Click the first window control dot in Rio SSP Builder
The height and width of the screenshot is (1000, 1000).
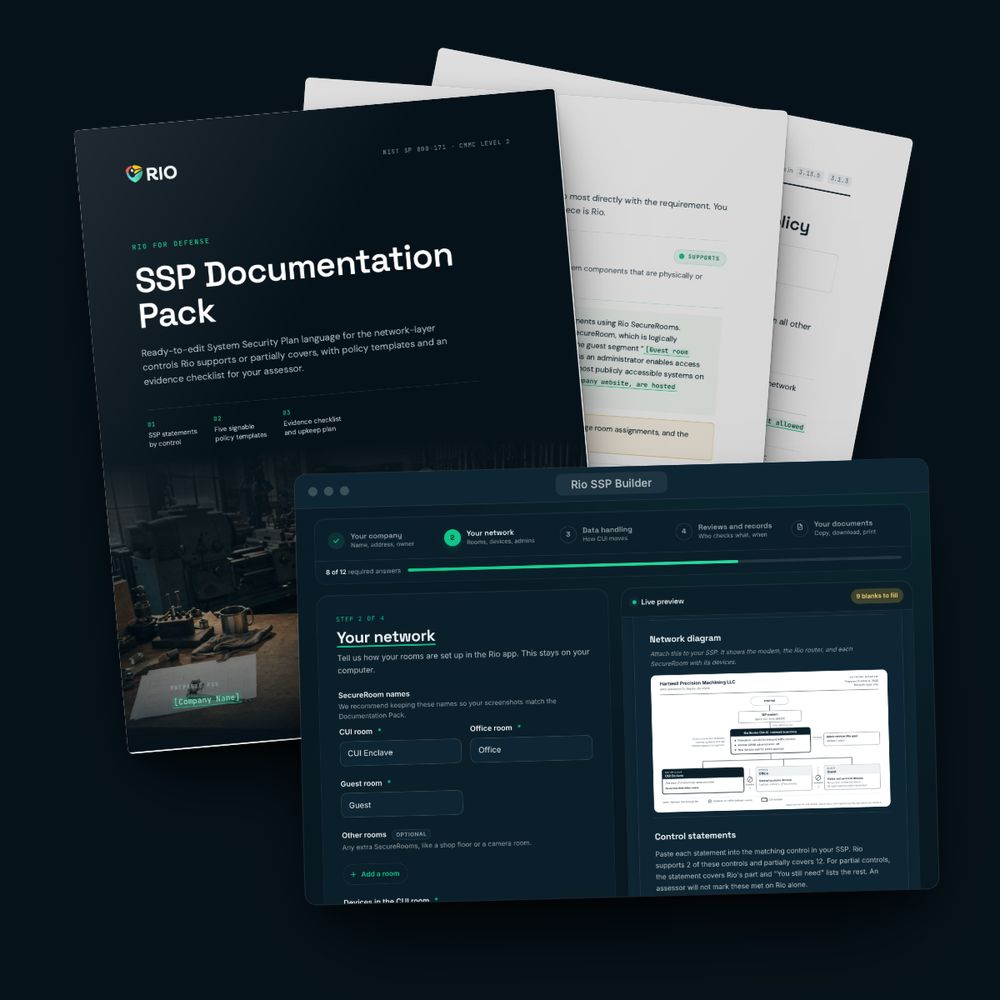312,491
